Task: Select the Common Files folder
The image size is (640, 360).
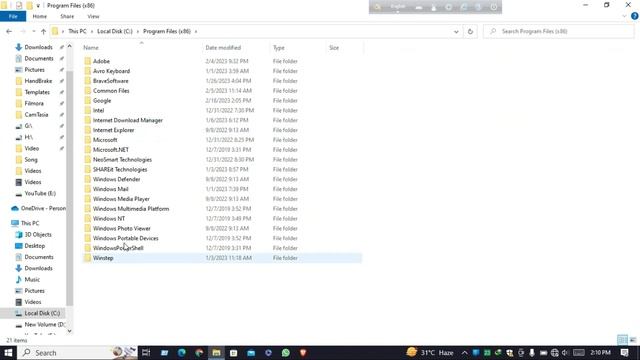Action: [111, 91]
